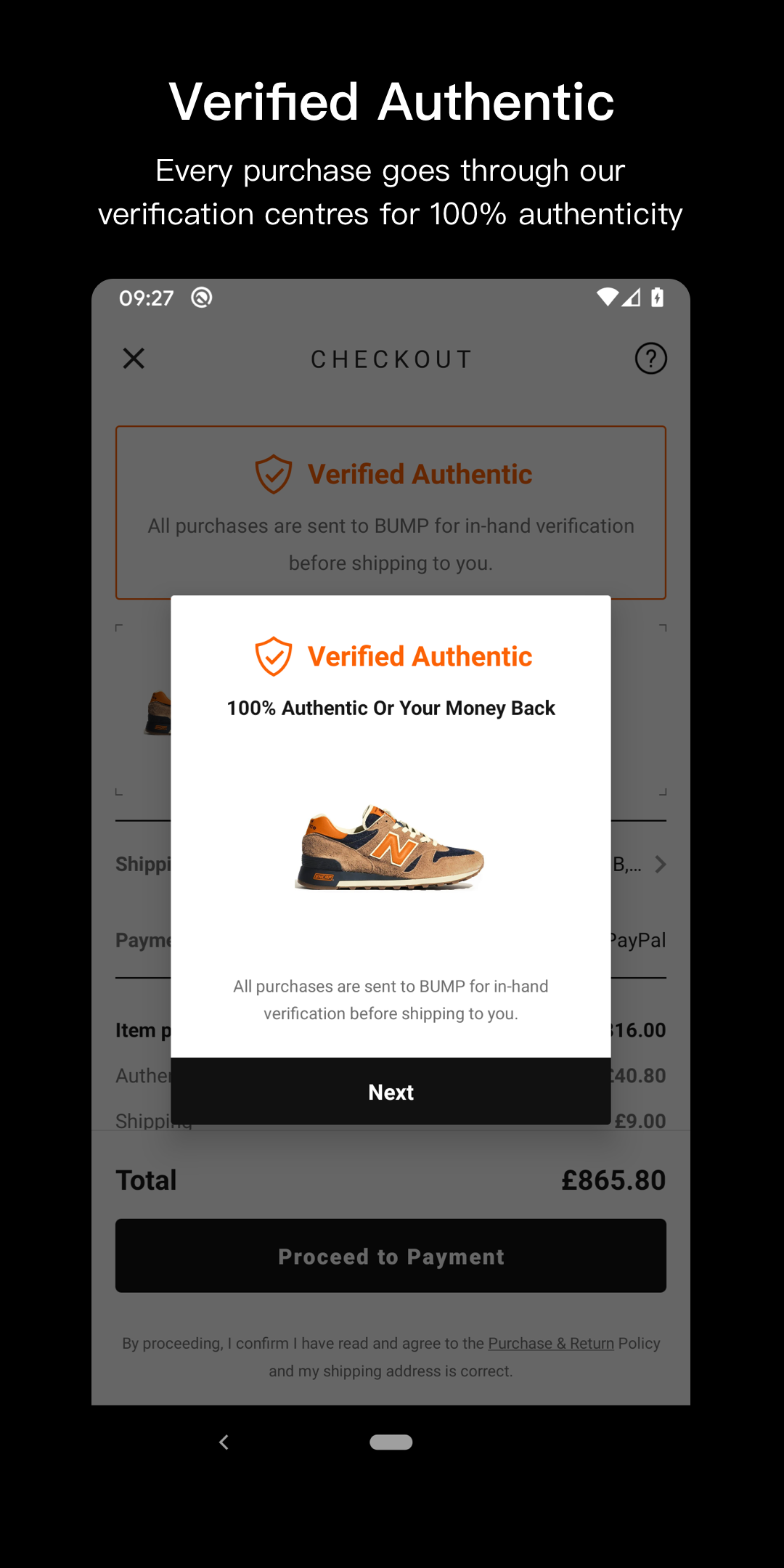Tap the circular status icon beside 09:27
Image resolution: width=784 pixels, height=1568 pixels.
202,298
